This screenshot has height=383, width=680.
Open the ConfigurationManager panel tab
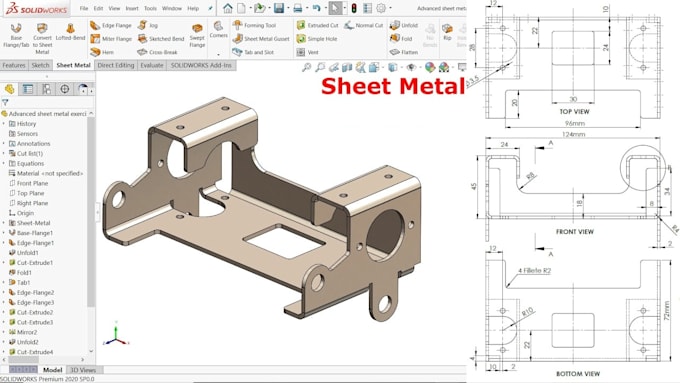click(x=46, y=89)
